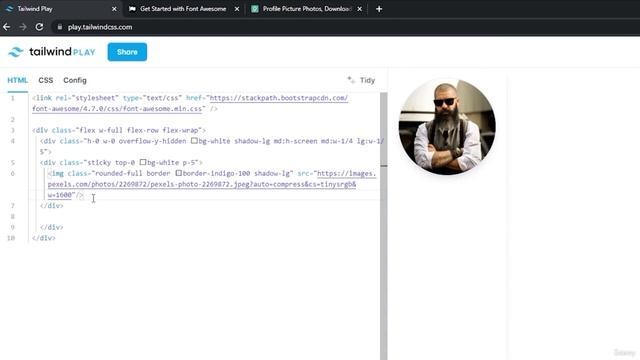Click the closing </div> on line 9
This screenshot has height=360, width=640.
[x=52, y=227]
